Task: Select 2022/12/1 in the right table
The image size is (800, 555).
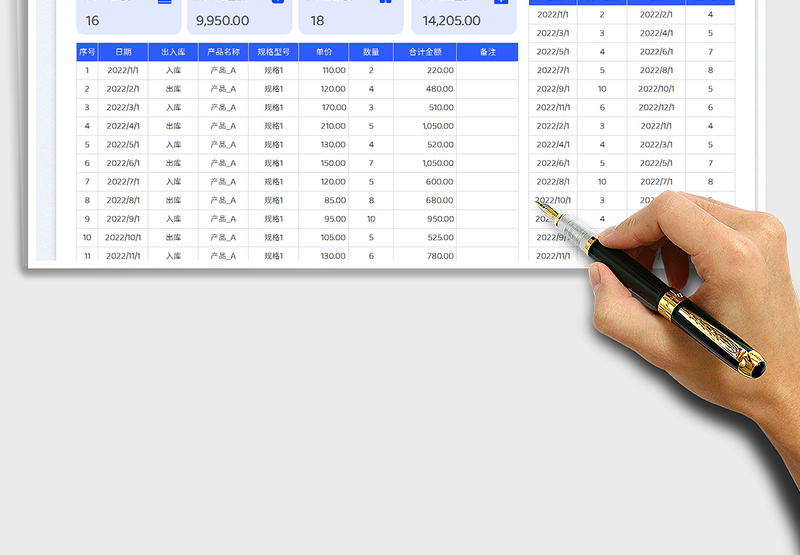Action: tap(656, 107)
